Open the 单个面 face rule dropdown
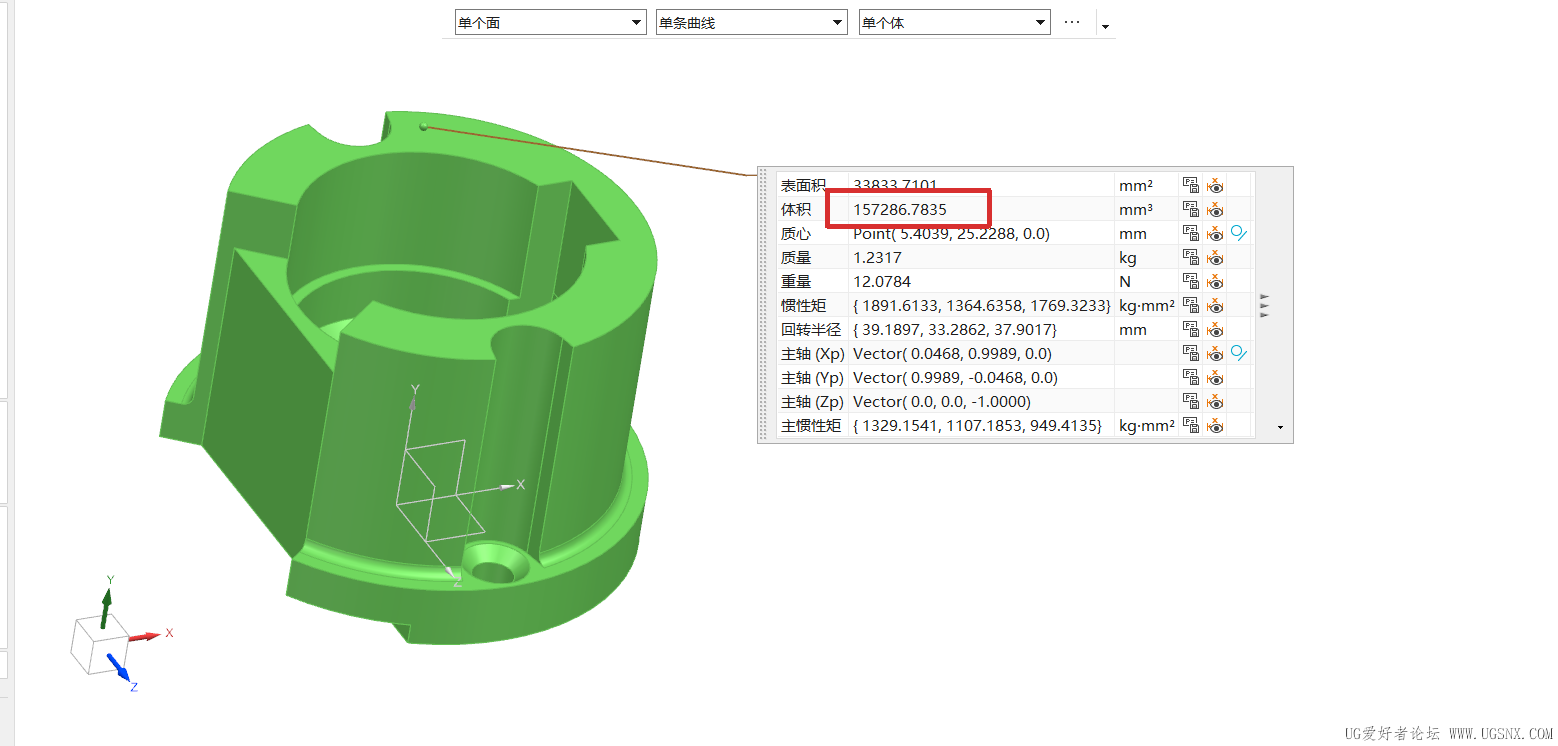This screenshot has width=1558, height=746. click(x=551, y=22)
